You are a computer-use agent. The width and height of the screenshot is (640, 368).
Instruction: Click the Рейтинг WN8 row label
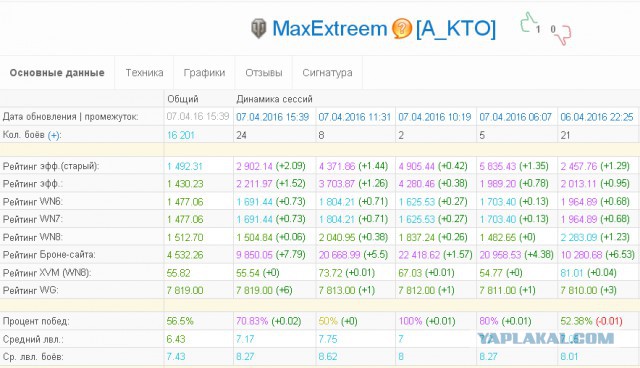tap(33, 237)
